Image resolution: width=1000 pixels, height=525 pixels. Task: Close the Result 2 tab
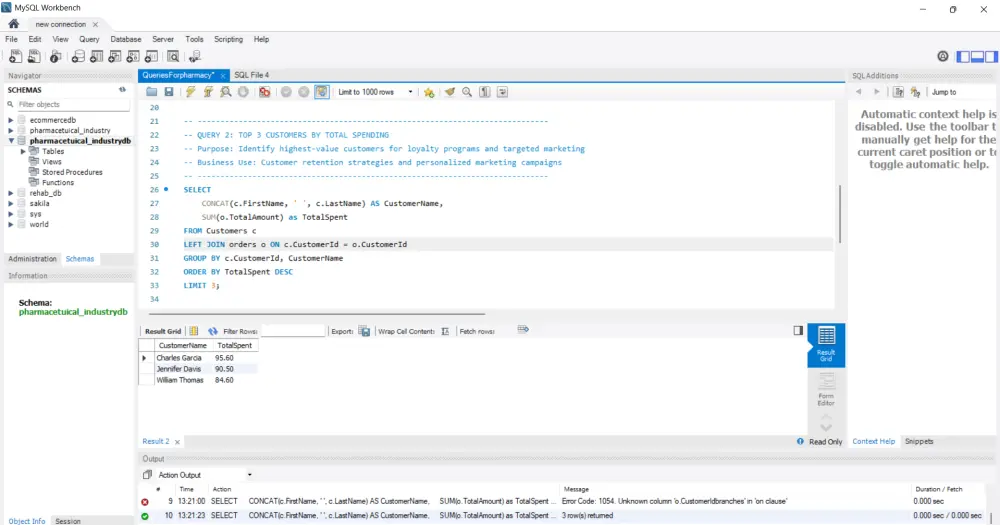(x=177, y=441)
